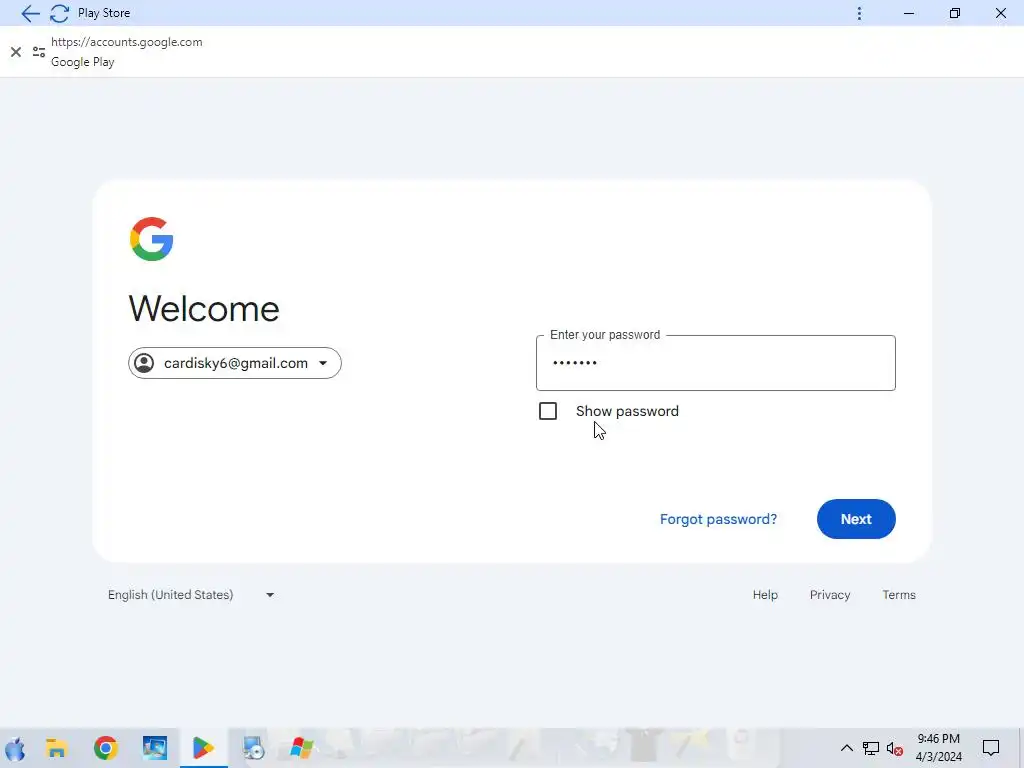1024x768 pixels.
Task: Click the Welcome heading text
Action: 204,308
